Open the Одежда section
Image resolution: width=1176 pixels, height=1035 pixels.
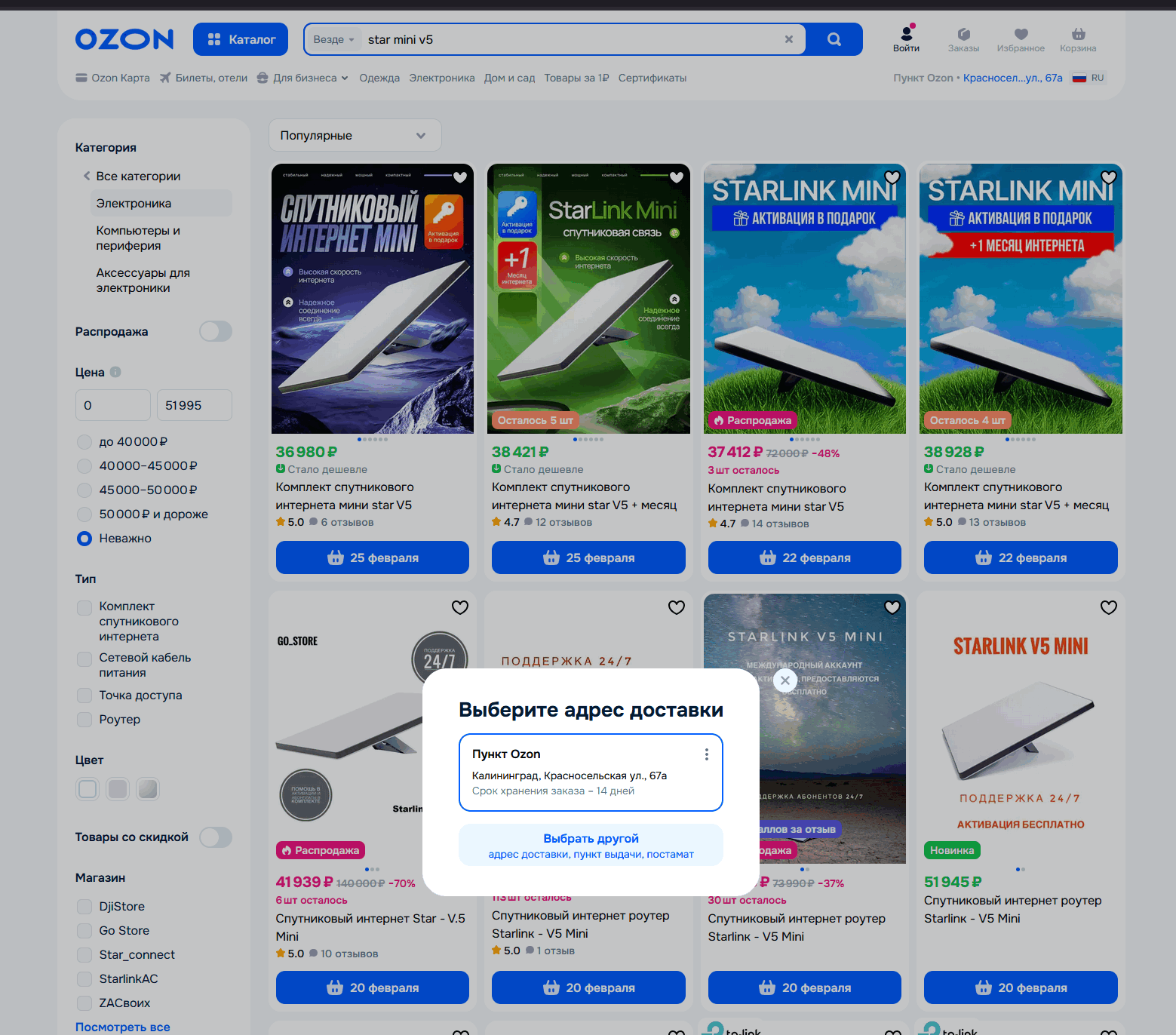pos(379,78)
